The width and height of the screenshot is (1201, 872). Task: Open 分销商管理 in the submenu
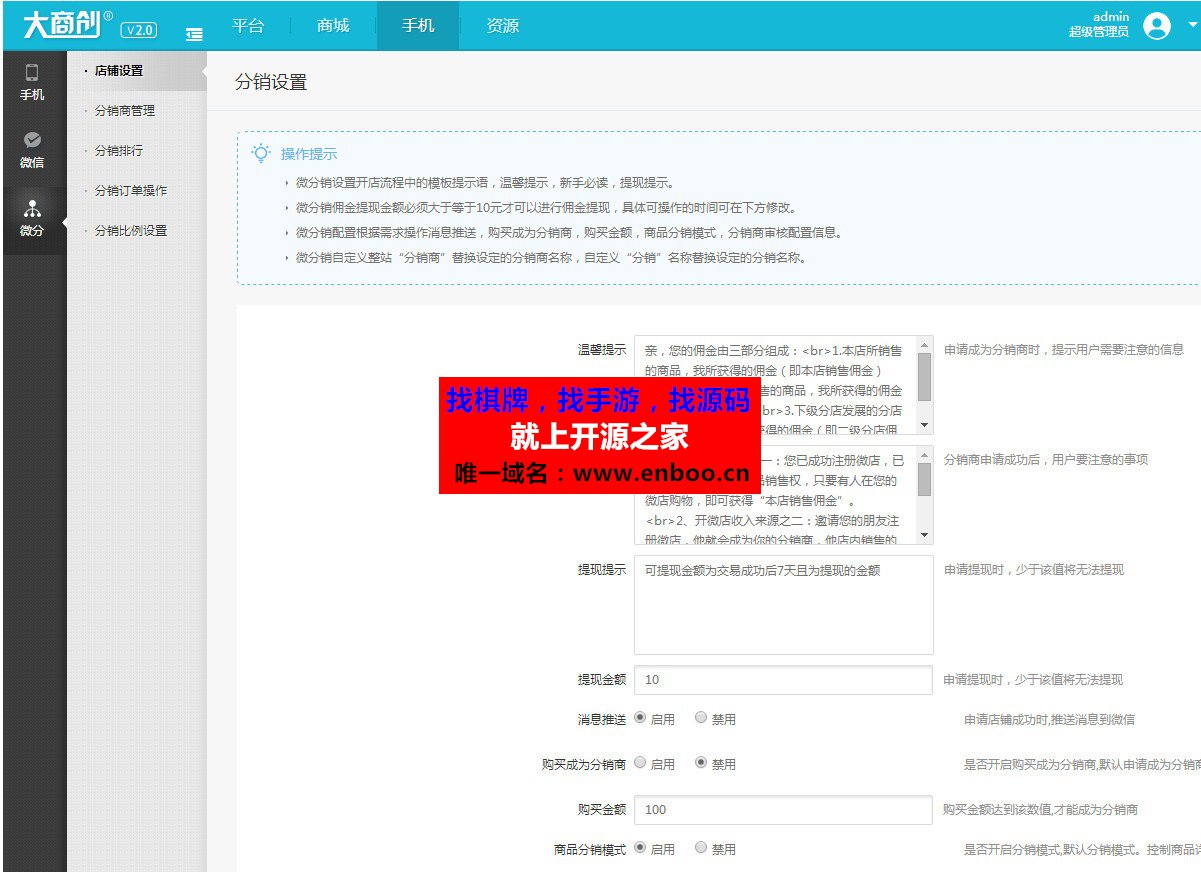pos(125,111)
